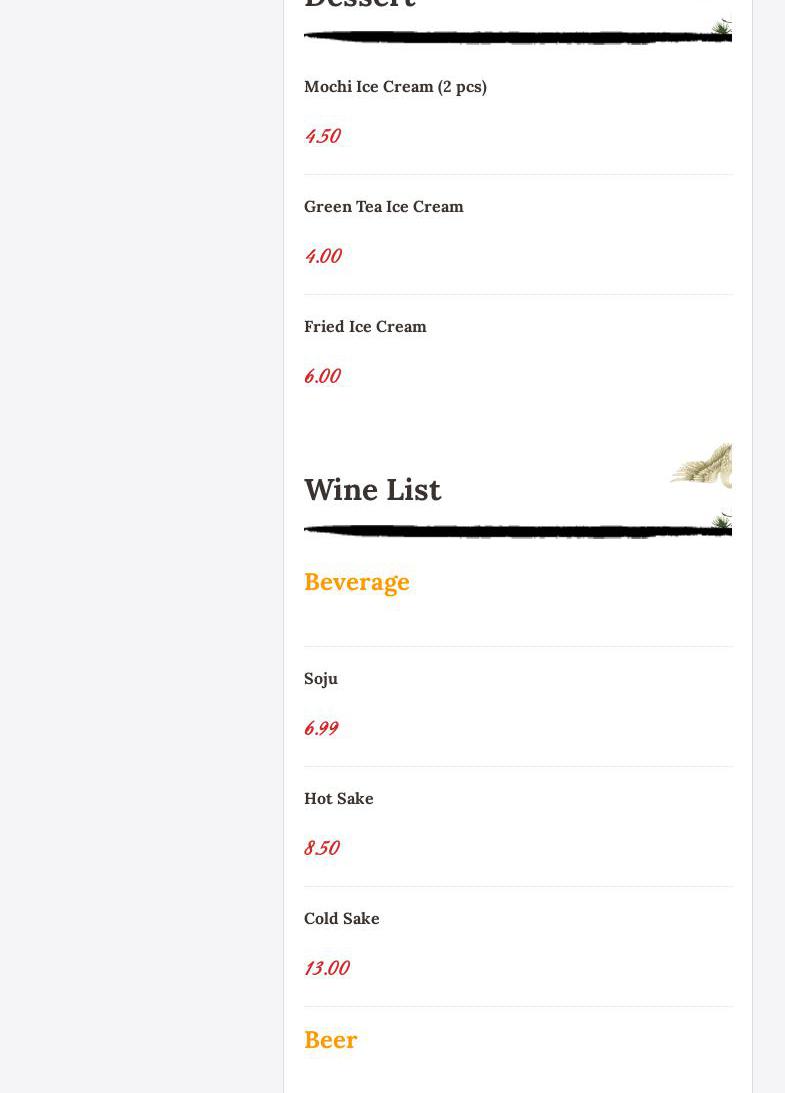
Task: Click the Fried Ice Cream menu item
Action: point(365,327)
